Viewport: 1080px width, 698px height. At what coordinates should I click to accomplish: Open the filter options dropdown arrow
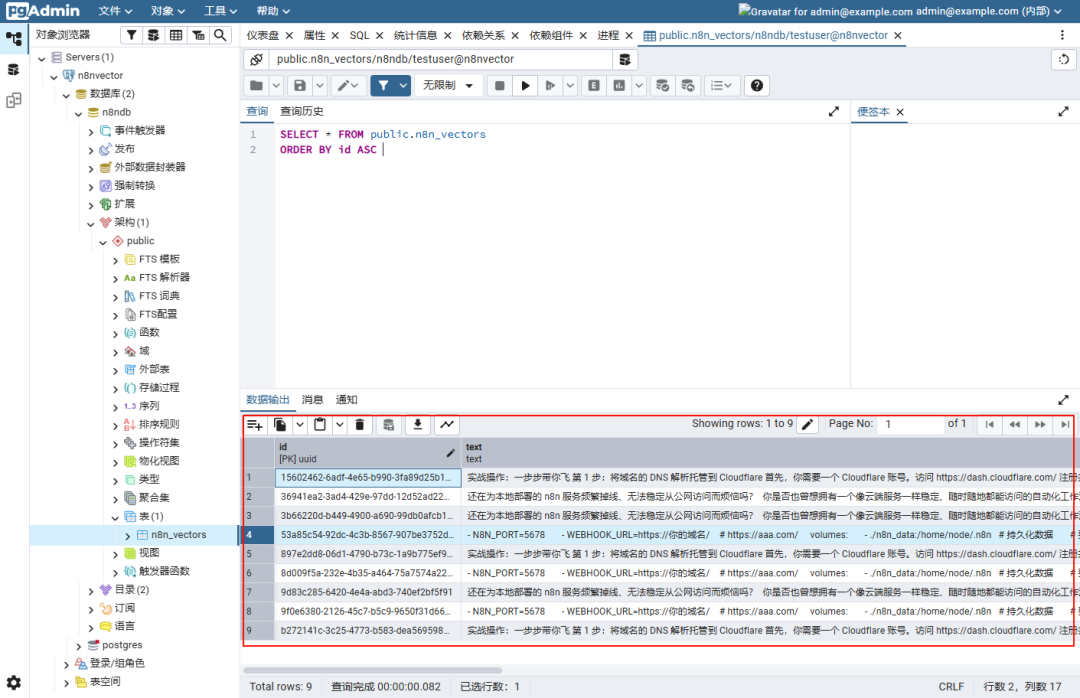pos(403,85)
